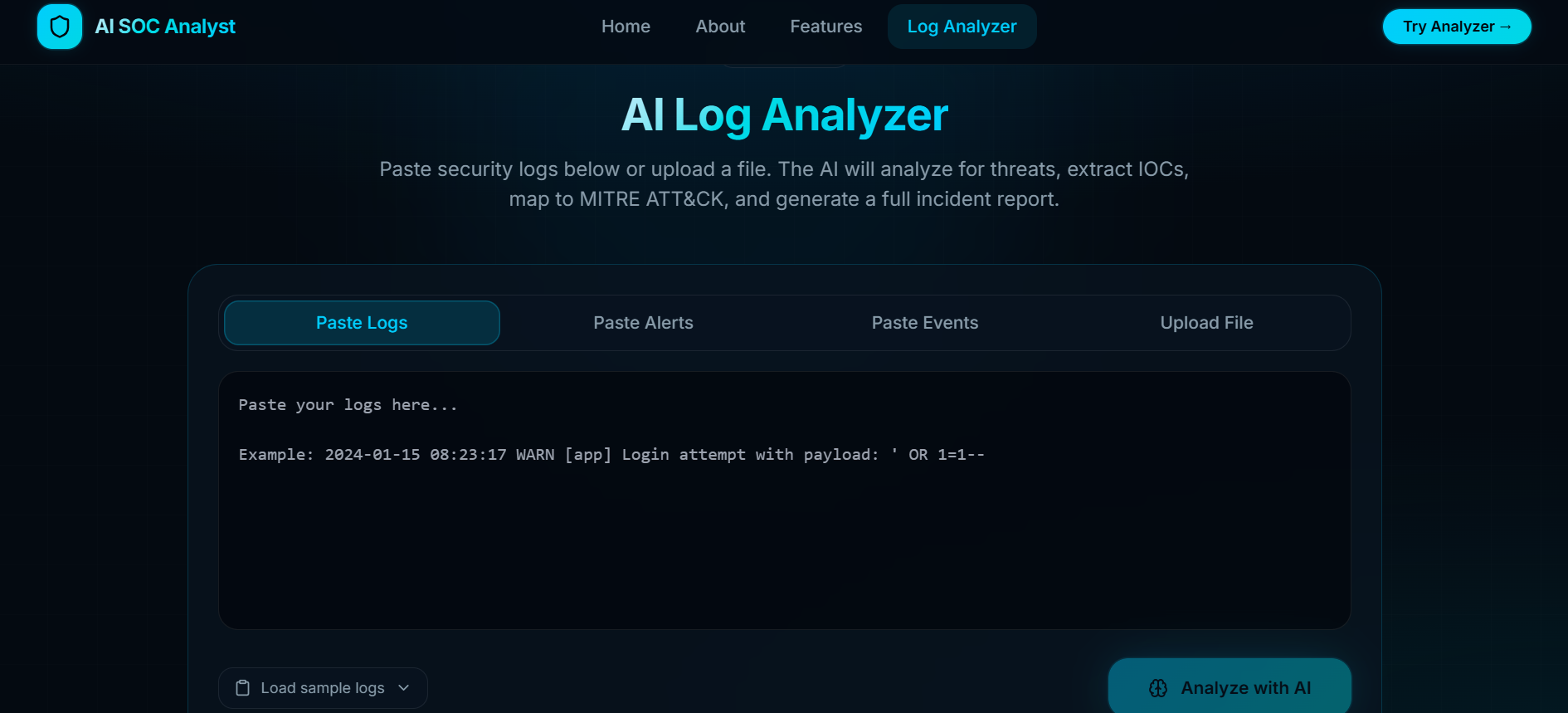Image resolution: width=1568 pixels, height=713 pixels.
Task: Click the brain icon on Analyze button
Action: (x=1158, y=688)
